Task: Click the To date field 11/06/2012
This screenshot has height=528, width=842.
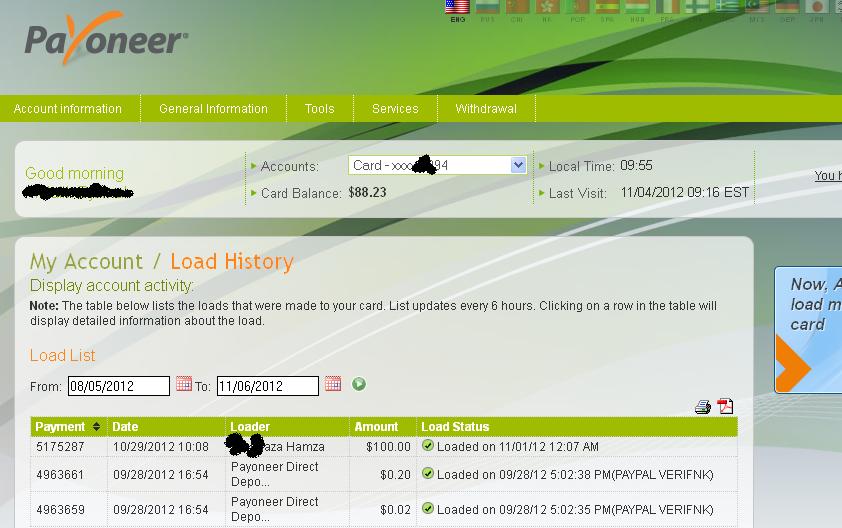Action: pyautogui.click(x=267, y=386)
